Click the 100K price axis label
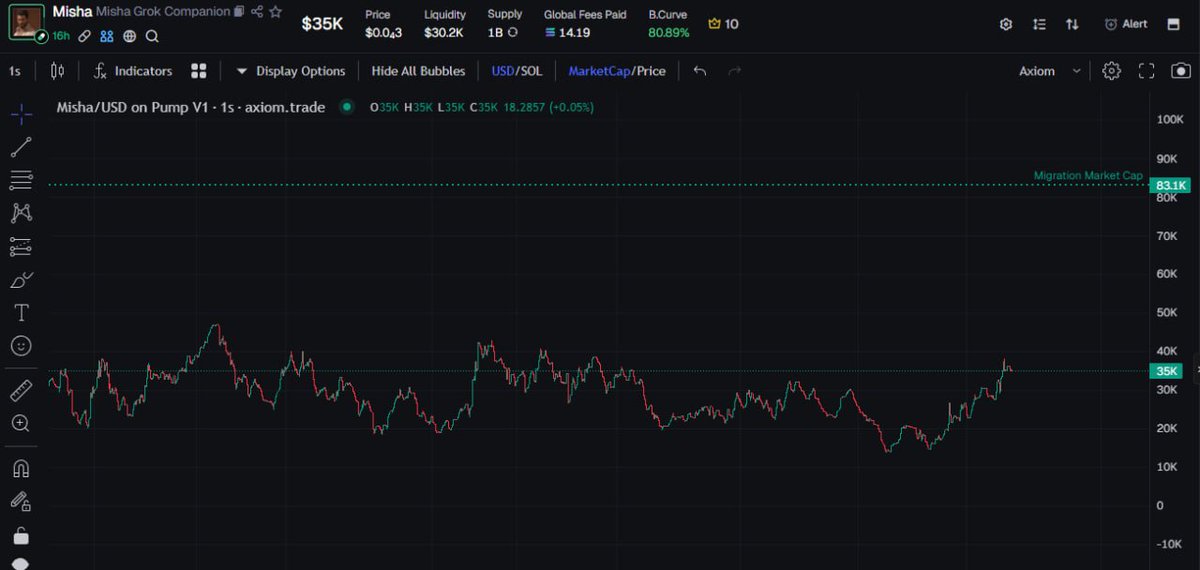 pos(1169,119)
